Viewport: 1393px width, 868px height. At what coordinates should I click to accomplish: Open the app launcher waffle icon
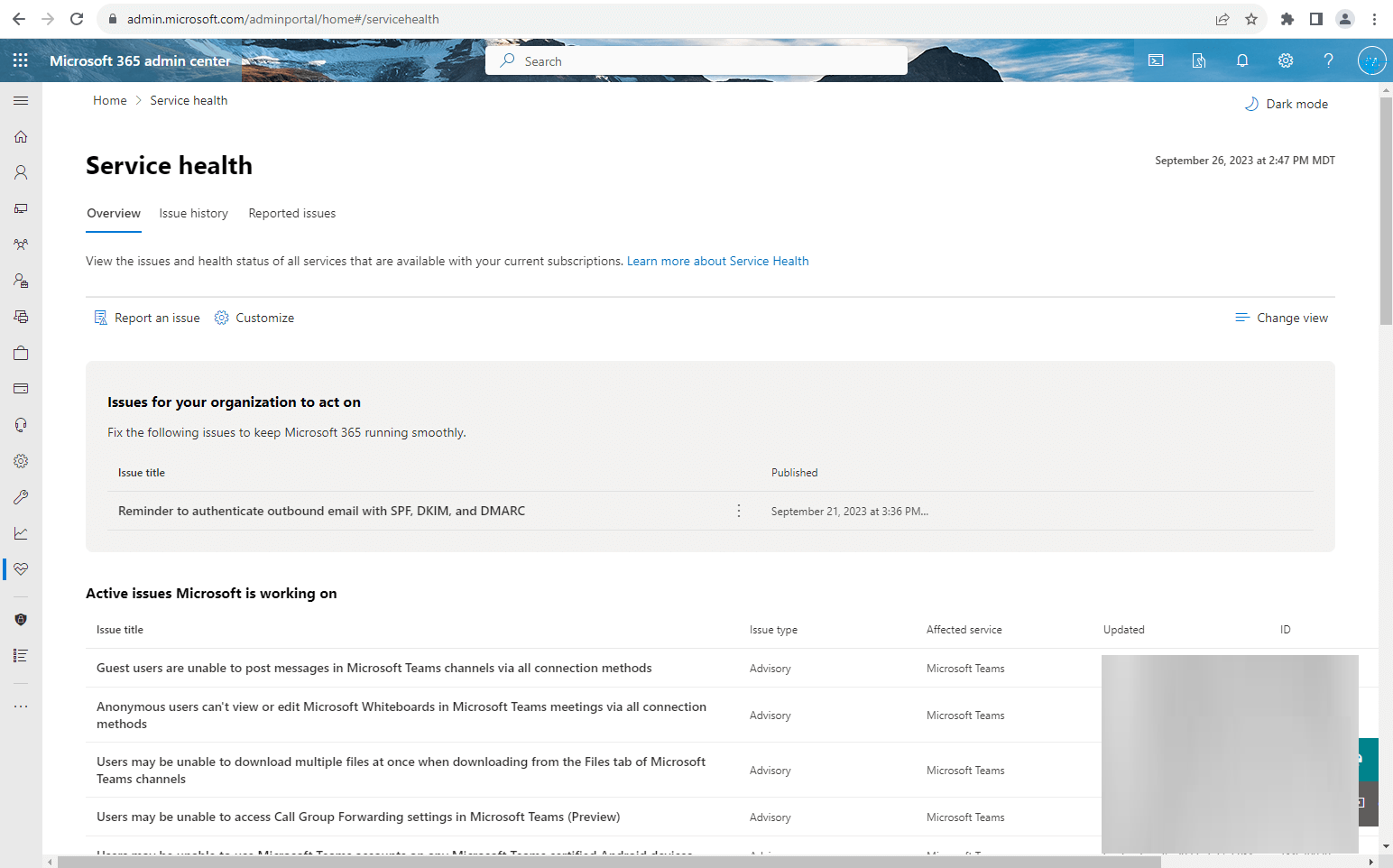(x=21, y=60)
